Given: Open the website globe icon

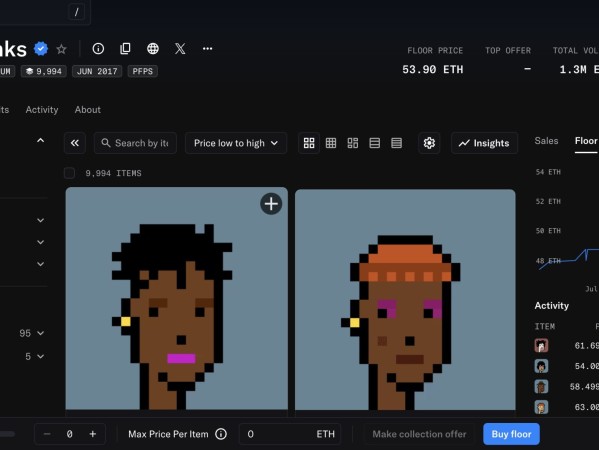Looking at the screenshot, I should coord(153,49).
